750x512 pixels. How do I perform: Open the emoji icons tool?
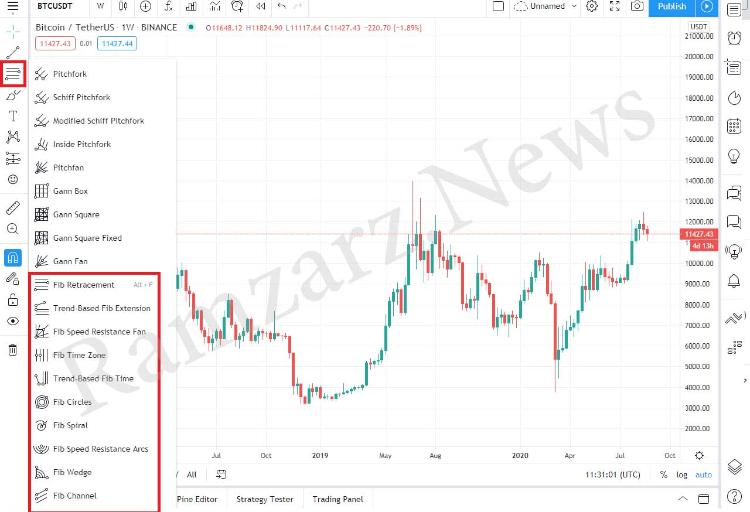(x=13, y=179)
